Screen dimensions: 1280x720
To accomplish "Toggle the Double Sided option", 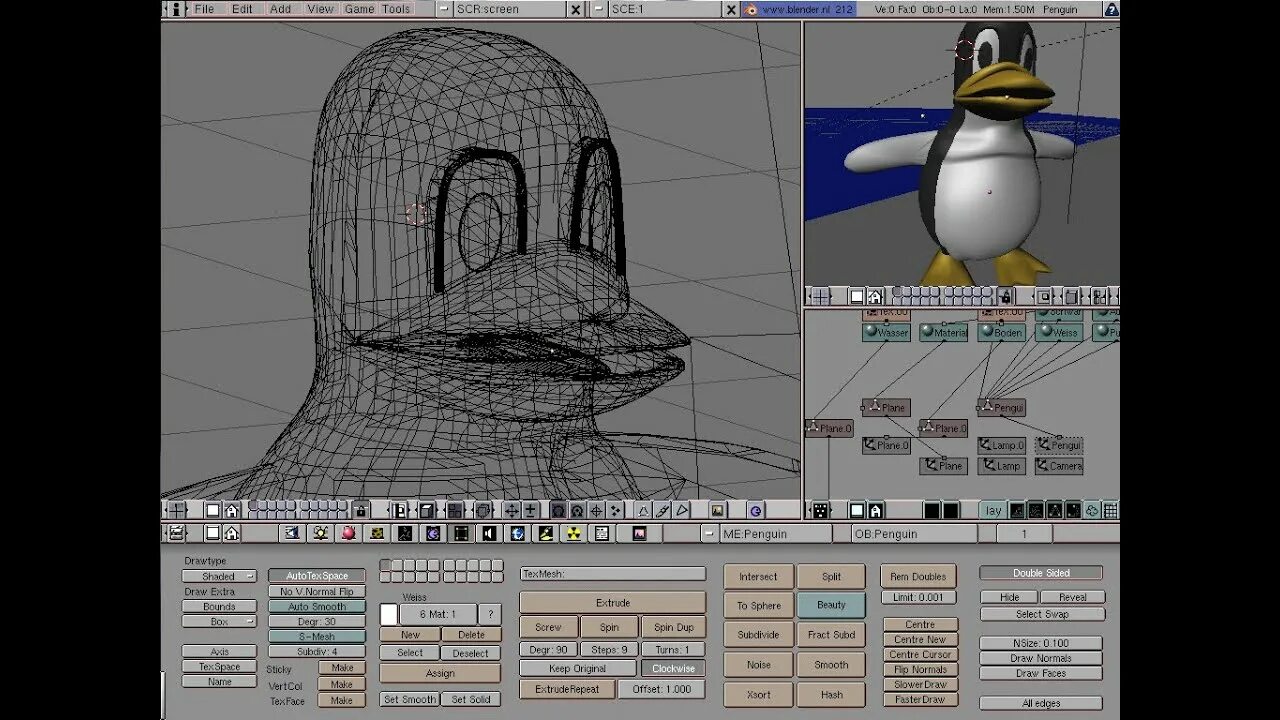I will pos(1041,573).
